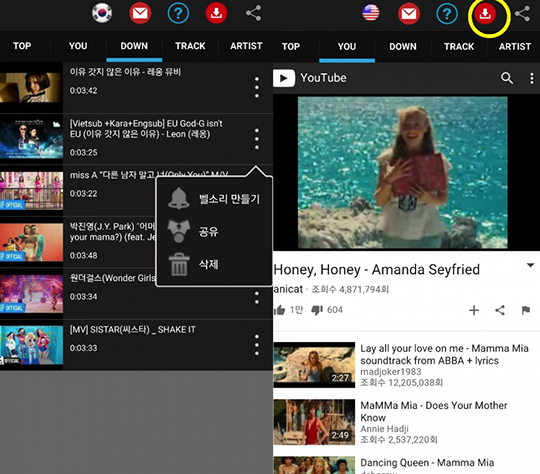Open more options for 이유 갖지 않은 이유 - 레옹 뮤비
The height and width of the screenshot is (474, 540).
[257, 87]
